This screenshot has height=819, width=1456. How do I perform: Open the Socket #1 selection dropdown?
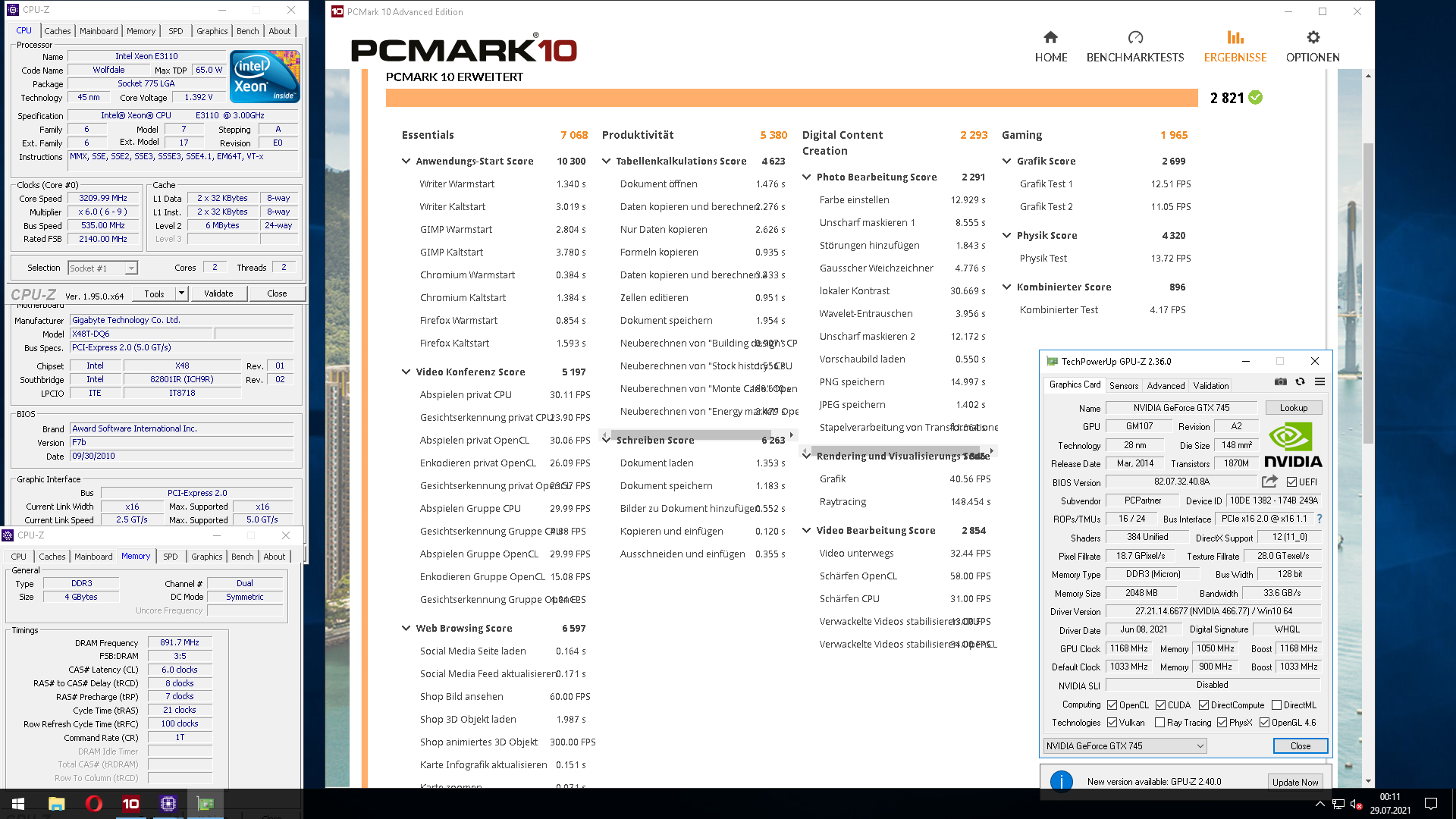tap(102, 268)
